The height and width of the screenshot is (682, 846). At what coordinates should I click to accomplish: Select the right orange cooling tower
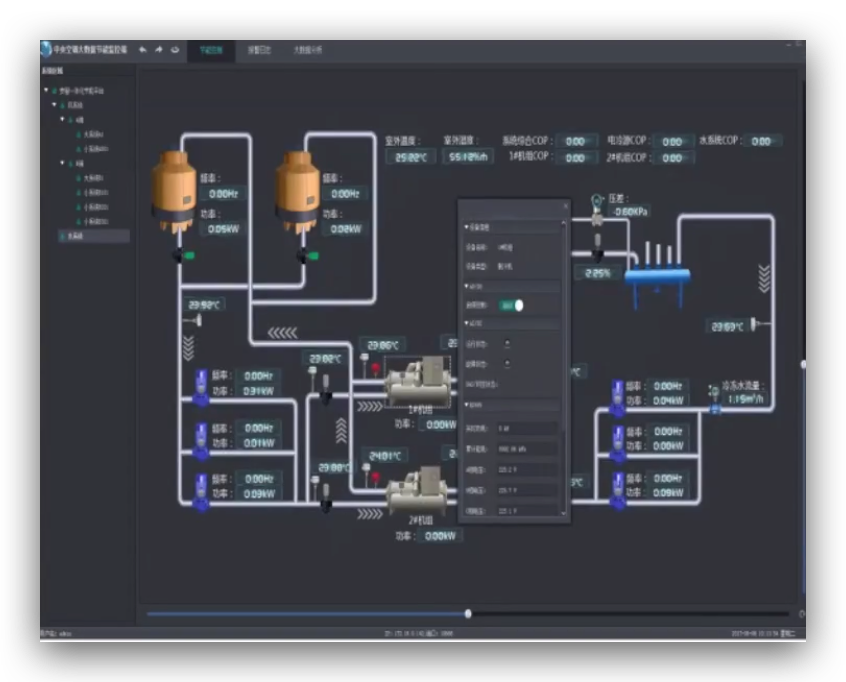point(297,190)
